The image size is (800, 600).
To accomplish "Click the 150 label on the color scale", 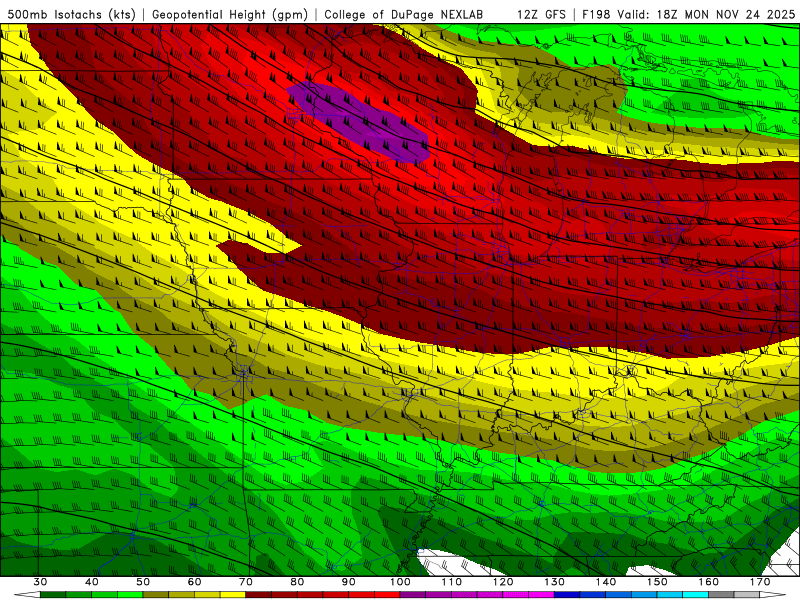I will click(657, 582).
